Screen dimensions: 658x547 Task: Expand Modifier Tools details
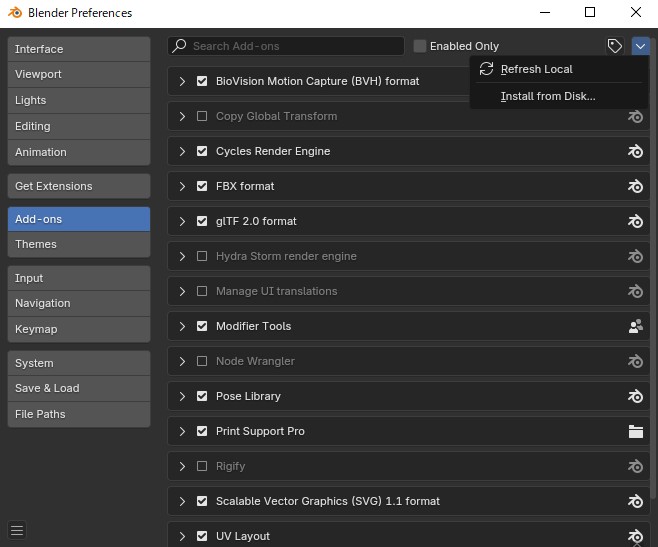182,326
